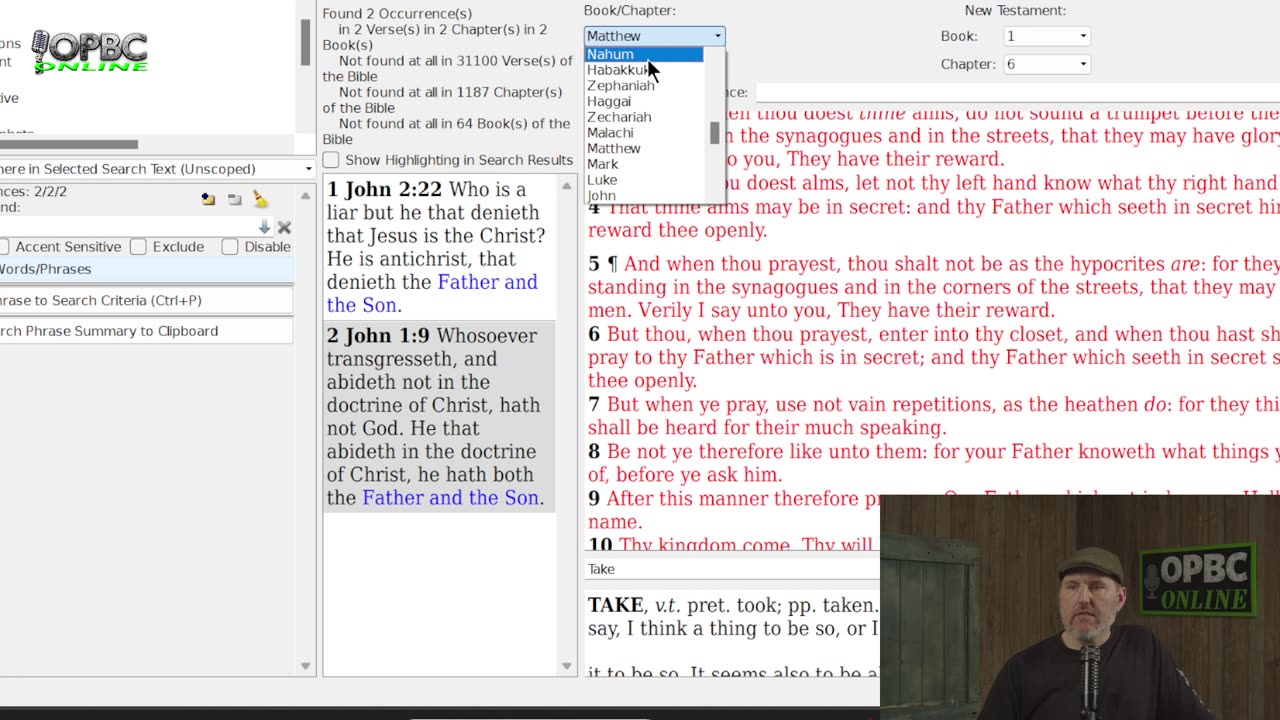Open the Chapter number dropdown
This screenshot has height=720, width=1280.
1046,64
